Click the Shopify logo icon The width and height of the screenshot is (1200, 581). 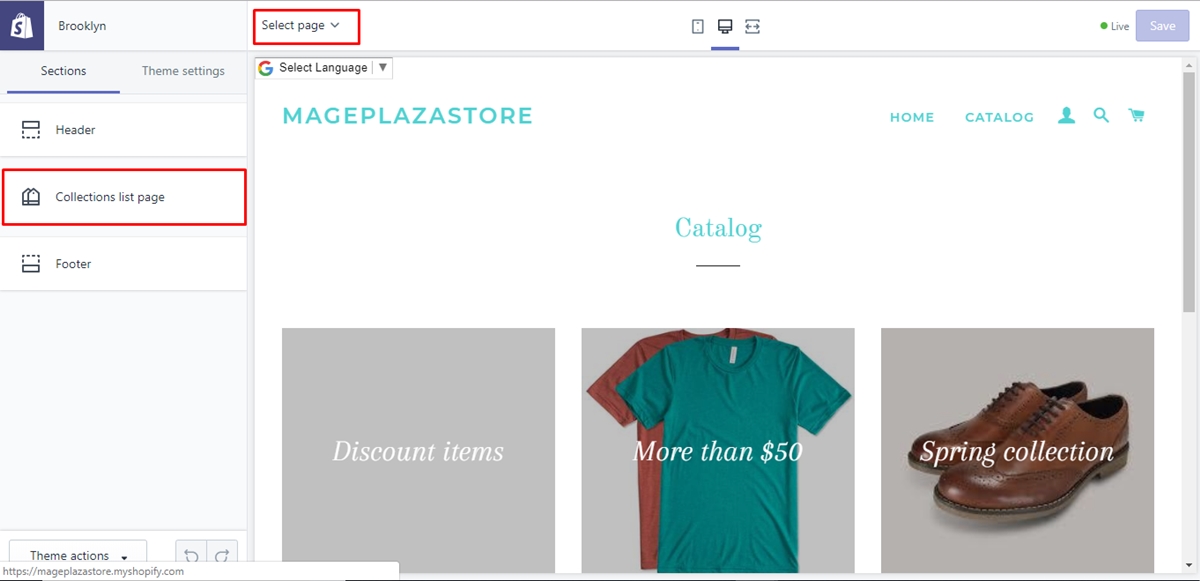pyautogui.click(x=22, y=25)
